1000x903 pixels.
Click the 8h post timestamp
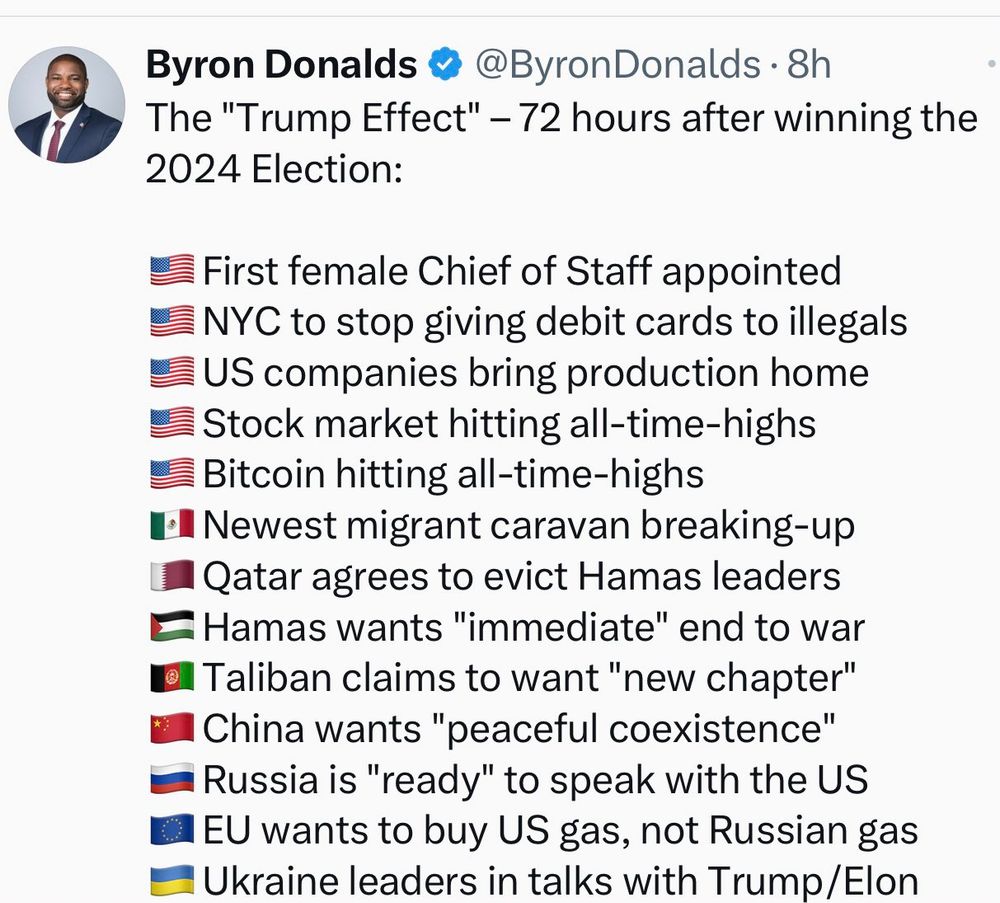(x=809, y=65)
